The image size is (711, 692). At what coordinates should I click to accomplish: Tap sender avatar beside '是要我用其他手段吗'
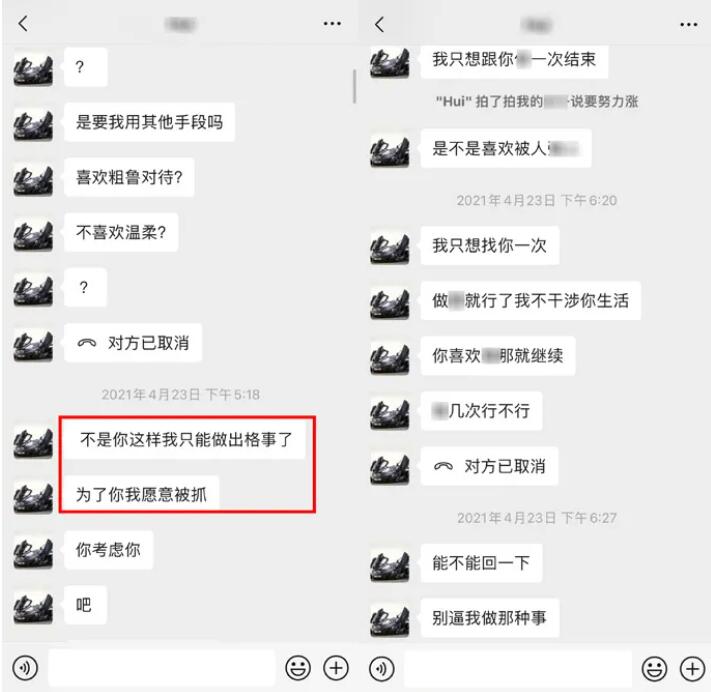point(33,124)
